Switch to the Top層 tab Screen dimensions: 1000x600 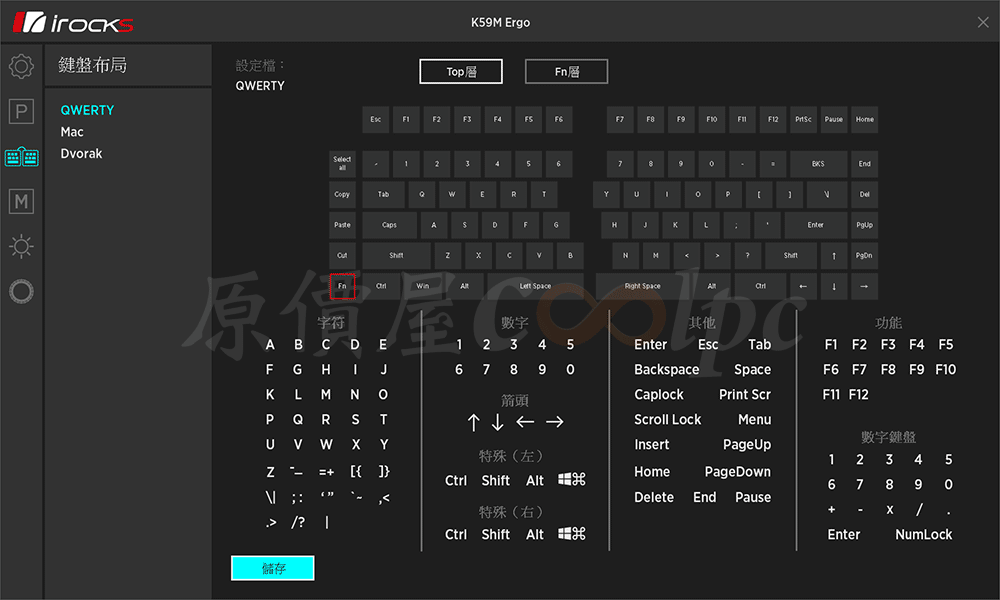460,72
